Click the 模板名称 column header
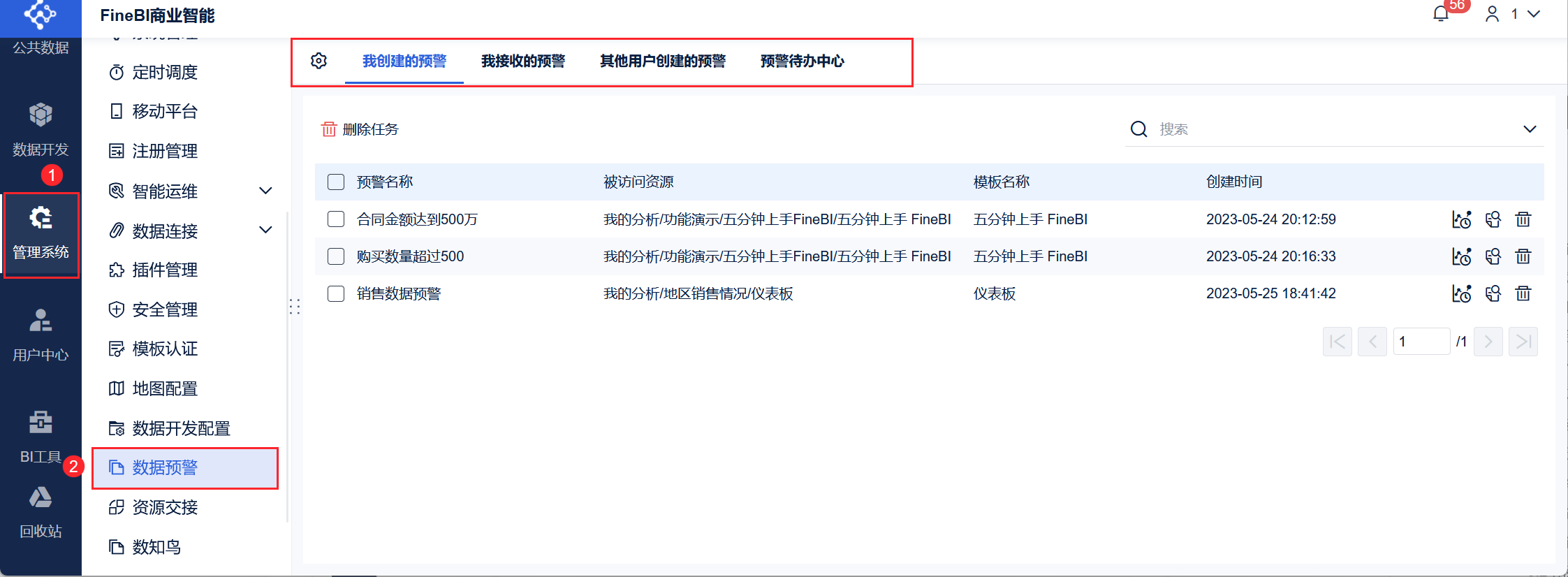This screenshot has height=577, width=1568. point(1002,182)
